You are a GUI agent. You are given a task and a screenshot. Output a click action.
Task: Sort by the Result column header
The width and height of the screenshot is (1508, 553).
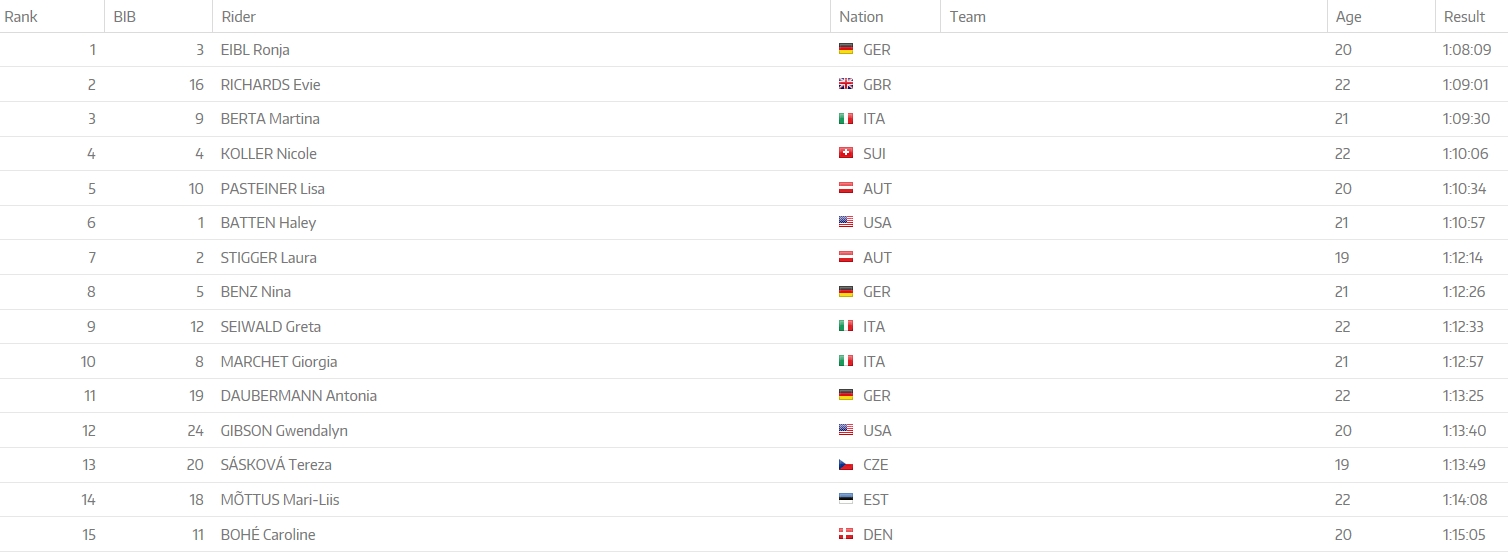[x=1464, y=17]
